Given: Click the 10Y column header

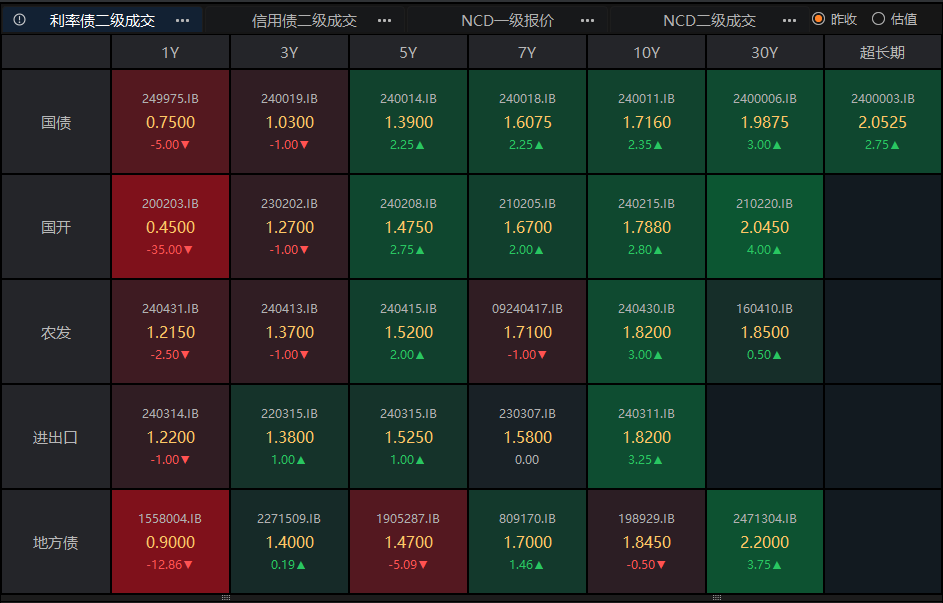Looking at the screenshot, I should 646,53.
